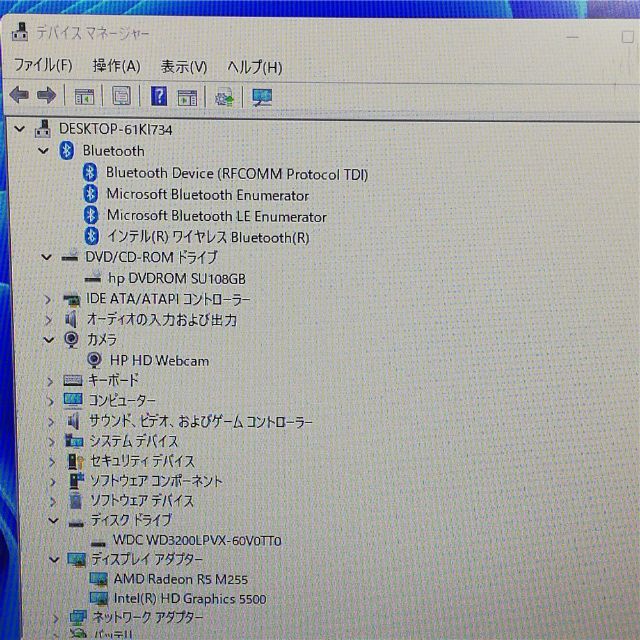Toggle the action pane toolbar icon

coord(187,98)
